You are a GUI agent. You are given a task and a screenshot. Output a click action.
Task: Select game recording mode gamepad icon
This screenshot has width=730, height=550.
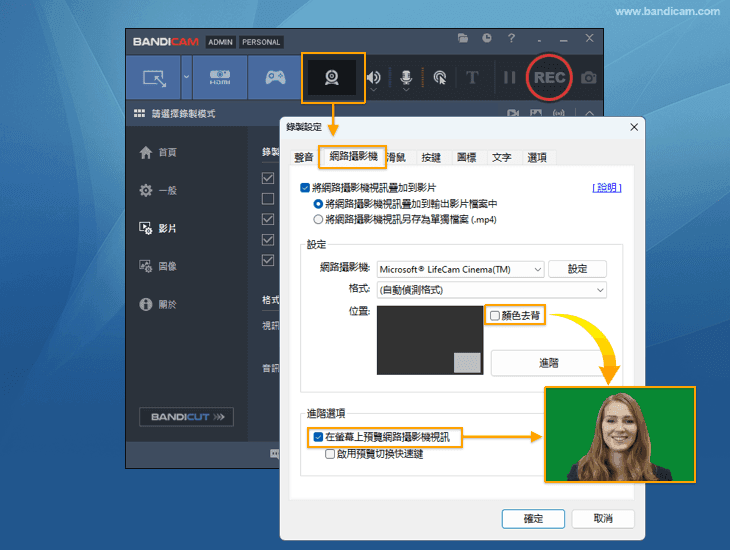pyautogui.click(x=275, y=77)
